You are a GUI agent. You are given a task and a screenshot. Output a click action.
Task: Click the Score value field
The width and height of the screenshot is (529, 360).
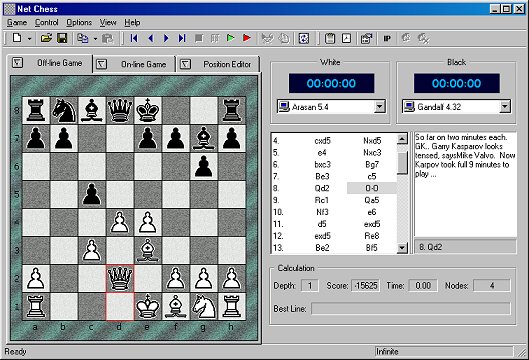coord(366,286)
